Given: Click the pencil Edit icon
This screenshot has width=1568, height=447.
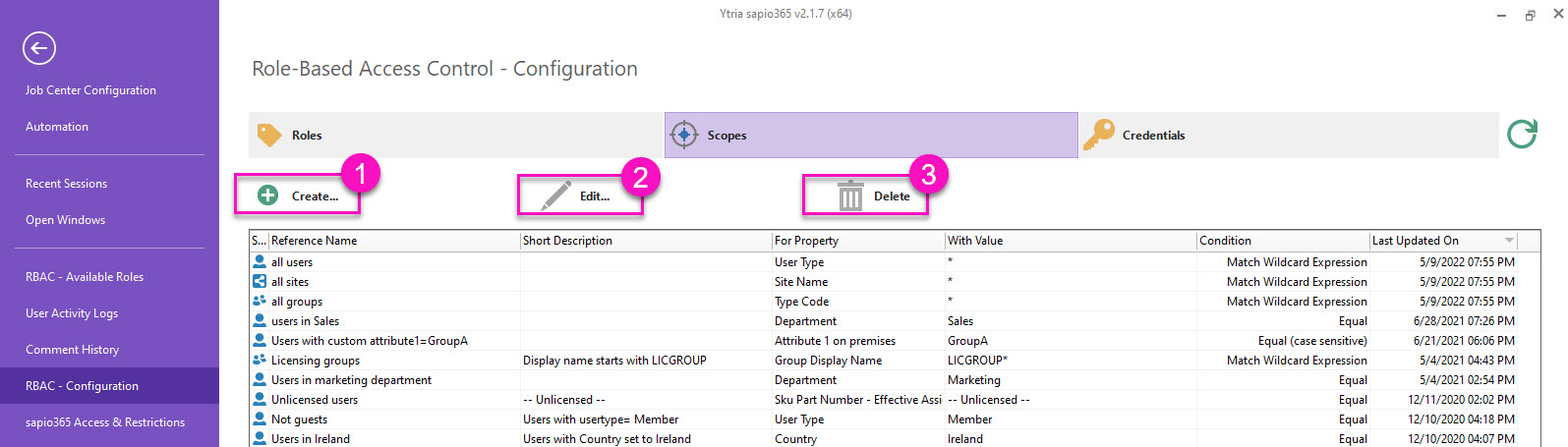Looking at the screenshot, I should [556, 196].
